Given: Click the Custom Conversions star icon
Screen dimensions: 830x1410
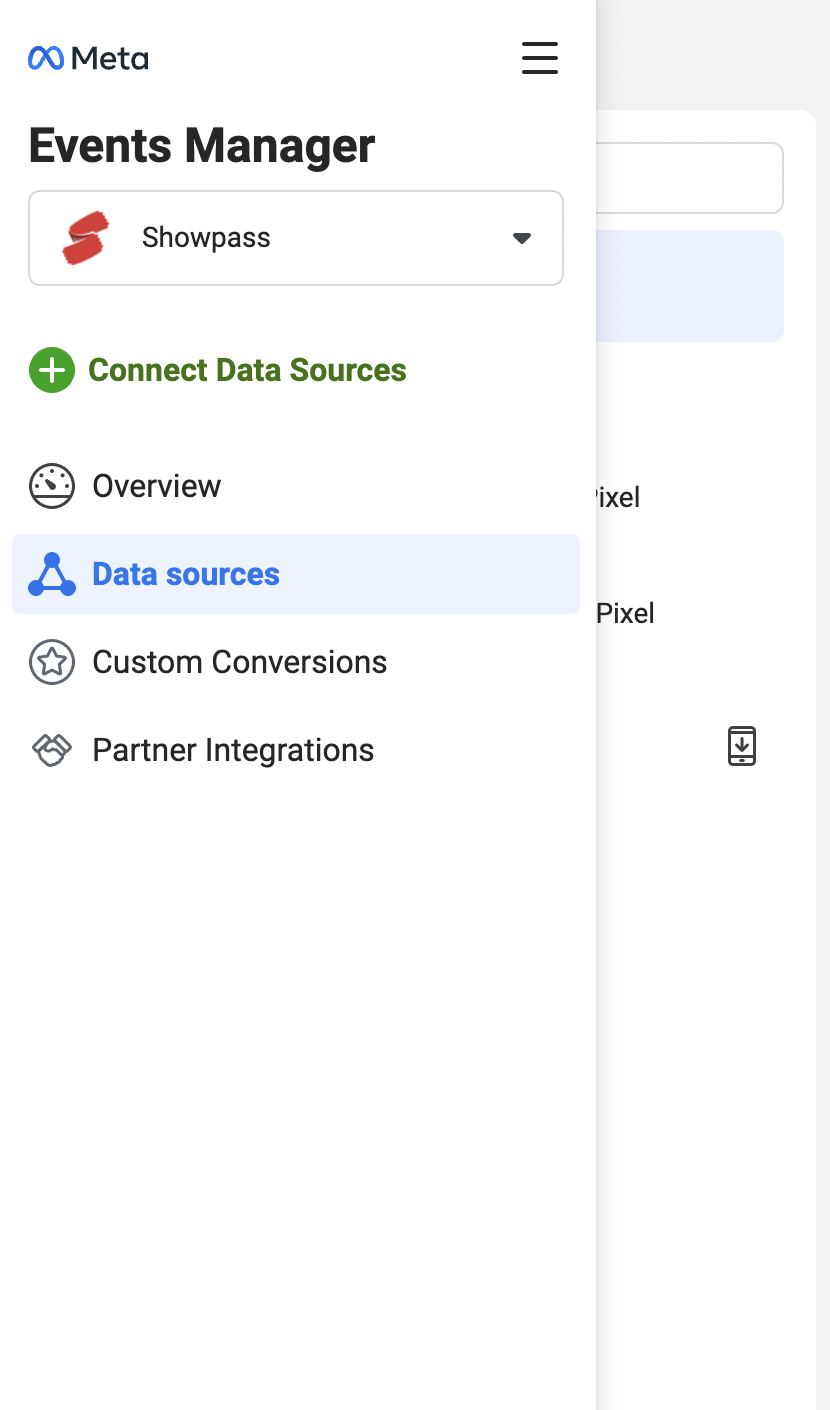Looking at the screenshot, I should click(52, 662).
